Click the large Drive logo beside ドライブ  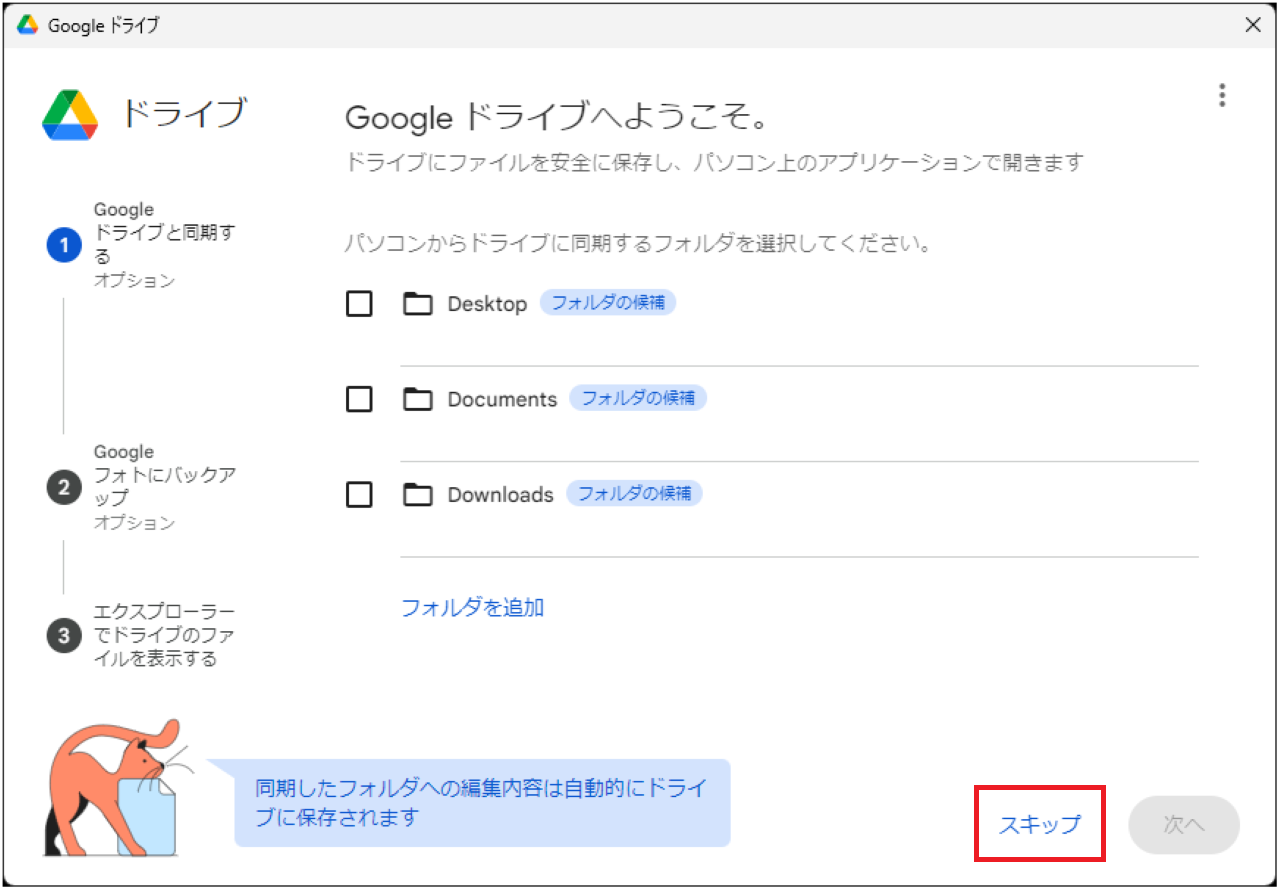[x=70, y=115]
